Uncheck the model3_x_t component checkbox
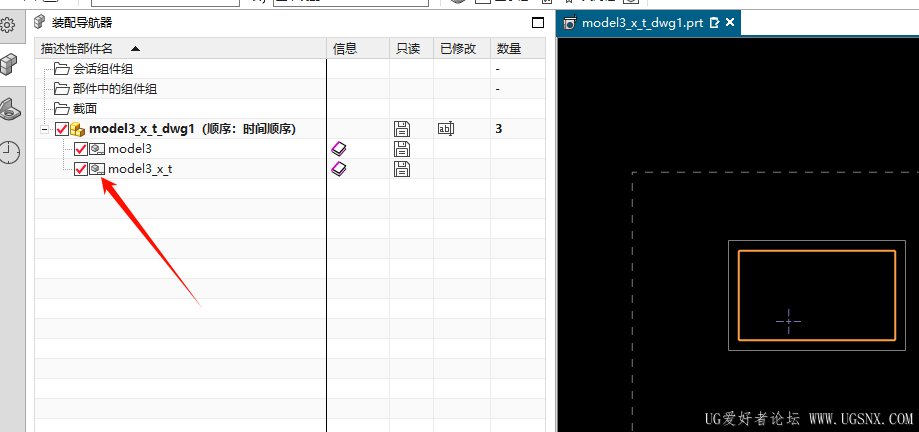 click(x=81, y=169)
